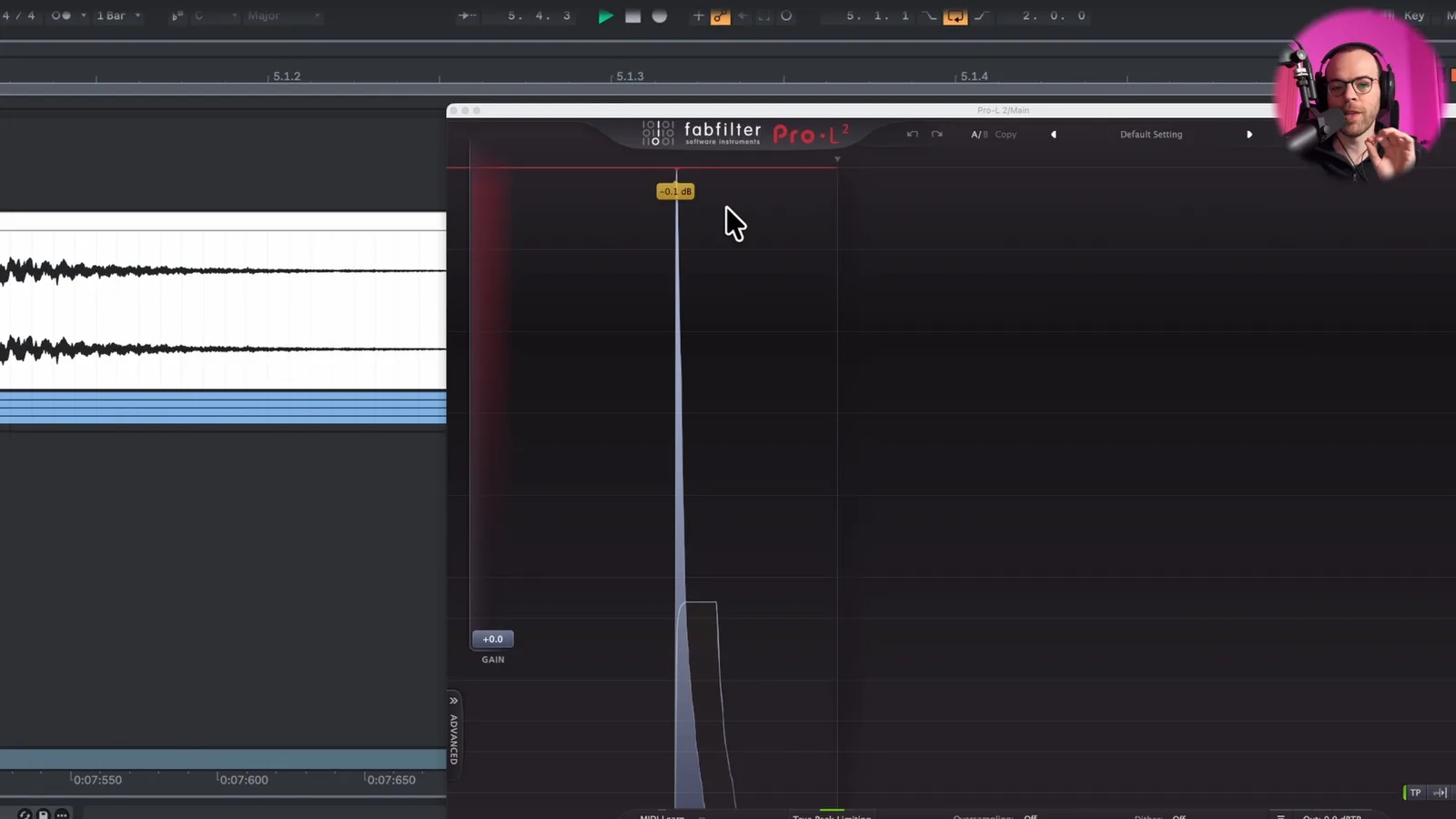Open the Default Setting preset menu
Viewport: 1456px width, 819px height.
click(1151, 135)
